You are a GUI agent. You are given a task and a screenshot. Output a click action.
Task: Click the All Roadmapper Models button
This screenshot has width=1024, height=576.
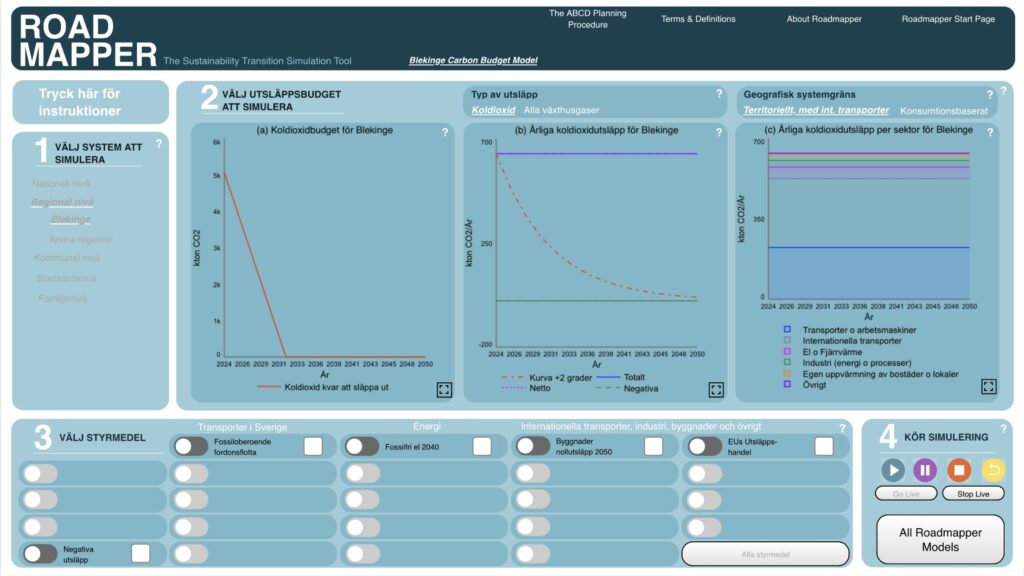point(939,540)
